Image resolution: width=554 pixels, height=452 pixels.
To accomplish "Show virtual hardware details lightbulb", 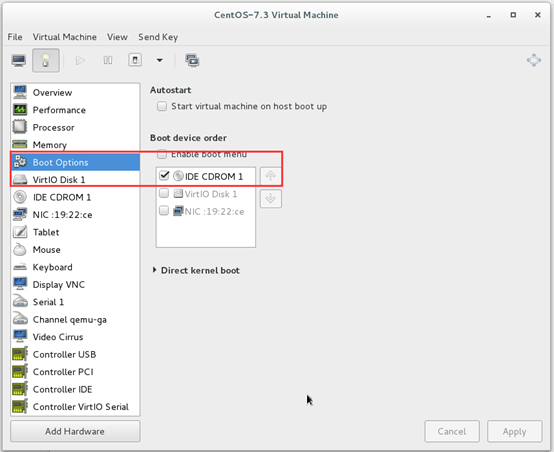I will [x=46, y=60].
